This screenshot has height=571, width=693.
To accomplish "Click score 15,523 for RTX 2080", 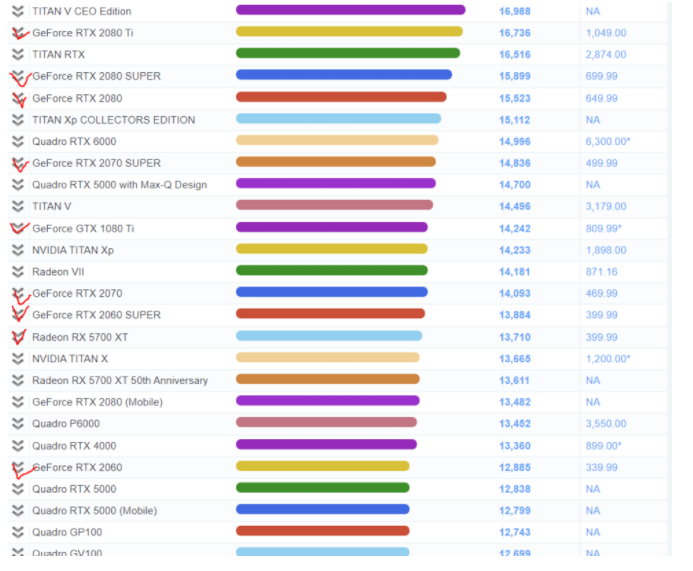I will [x=515, y=98].
